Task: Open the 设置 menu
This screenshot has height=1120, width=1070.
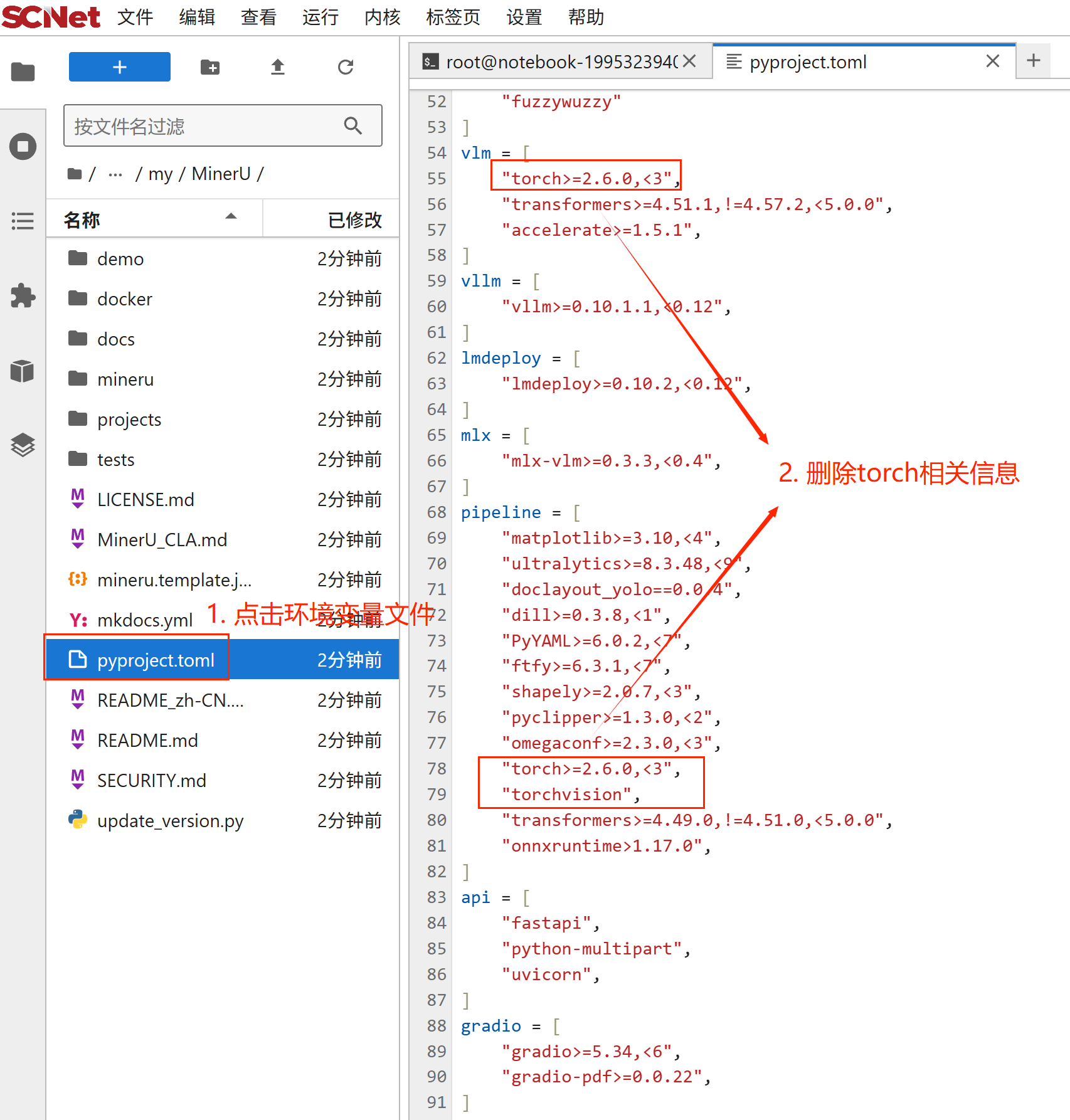Action: [x=524, y=18]
